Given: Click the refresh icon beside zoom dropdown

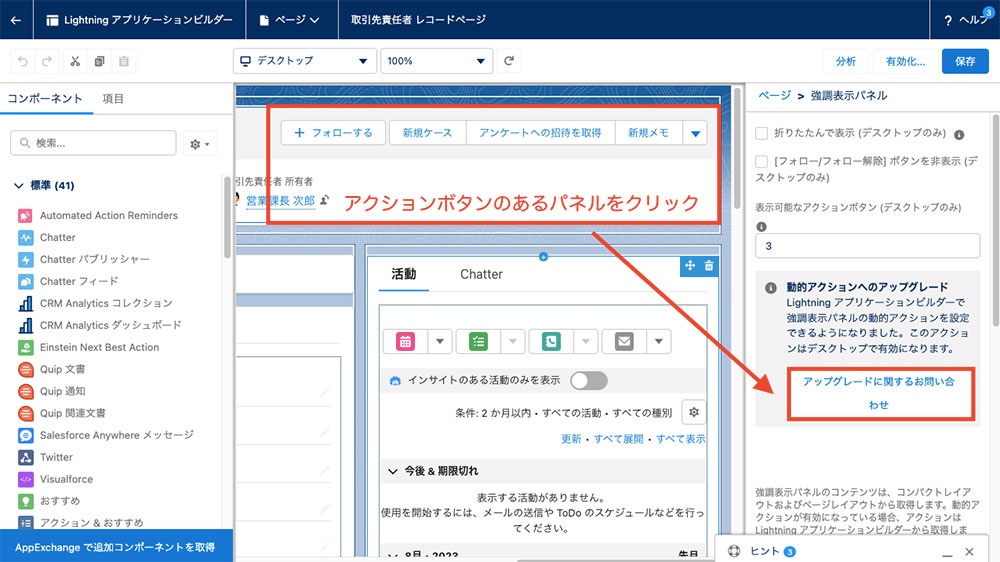Looking at the screenshot, I should point(509,61).
